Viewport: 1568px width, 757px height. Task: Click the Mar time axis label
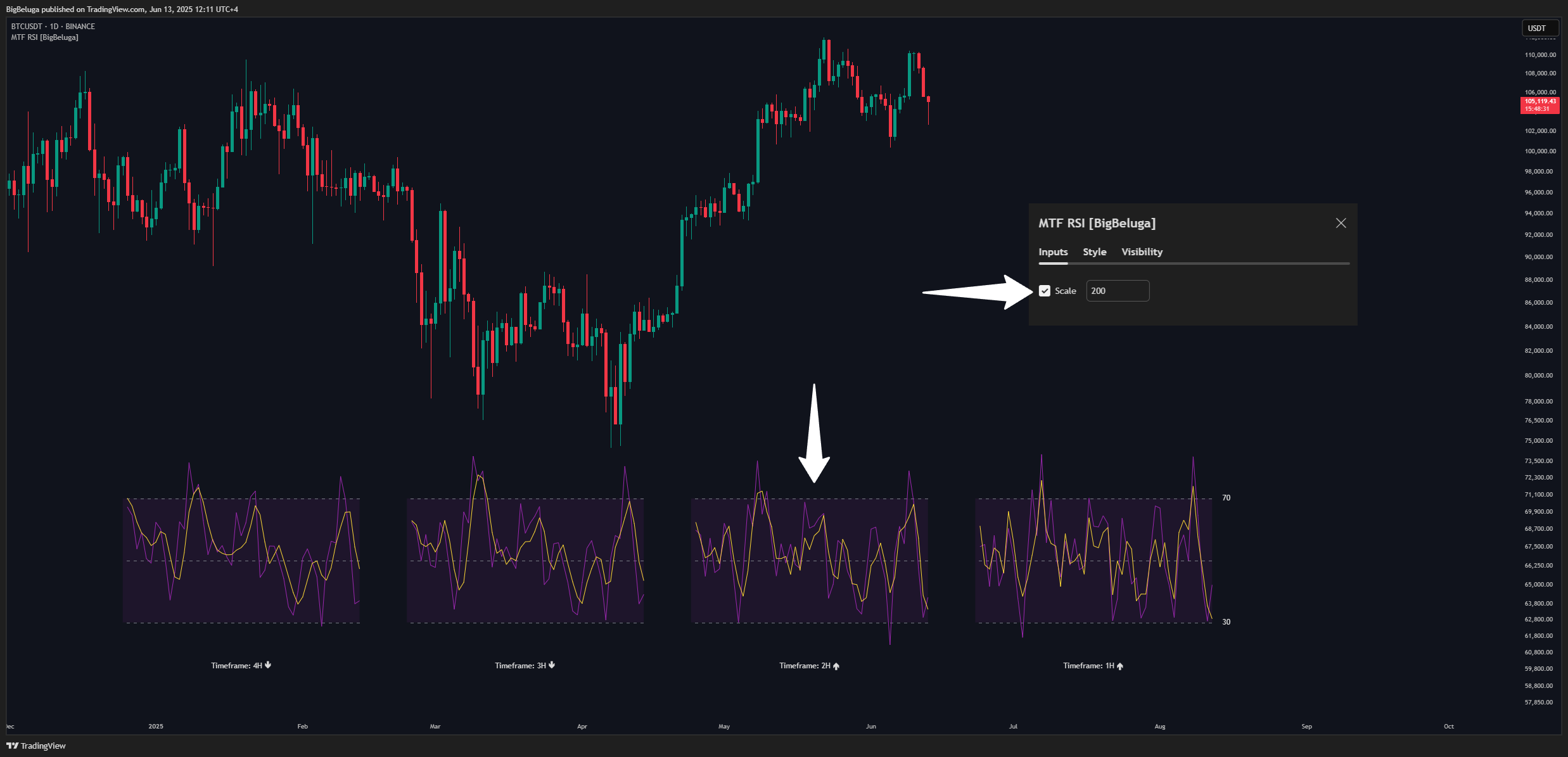coord(435,727)
